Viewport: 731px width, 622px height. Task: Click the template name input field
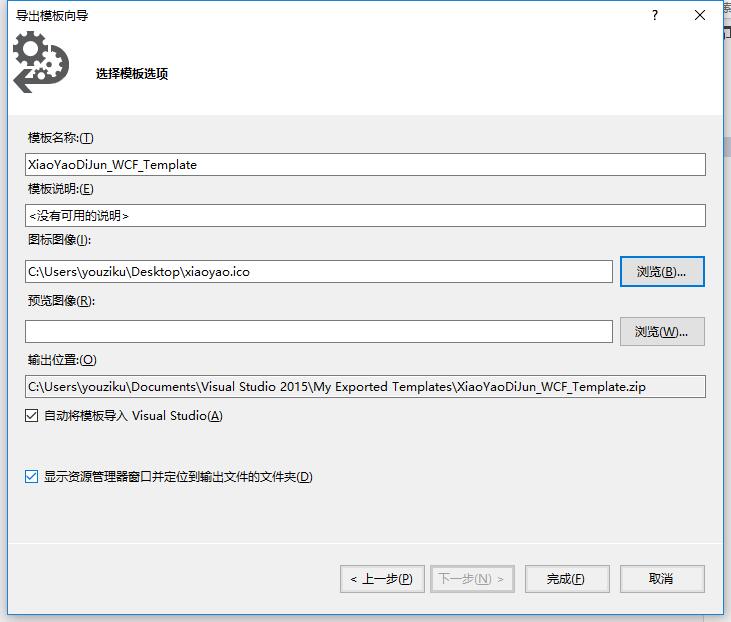click(x=365, y=165)
